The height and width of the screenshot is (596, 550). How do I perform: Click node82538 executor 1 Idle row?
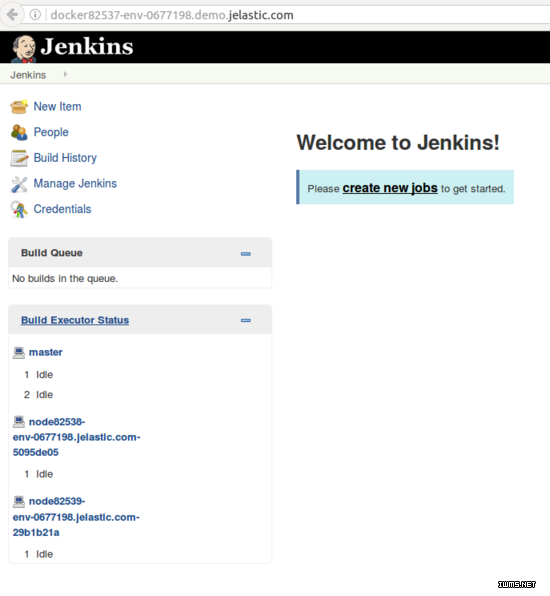(x=39, y=474)
